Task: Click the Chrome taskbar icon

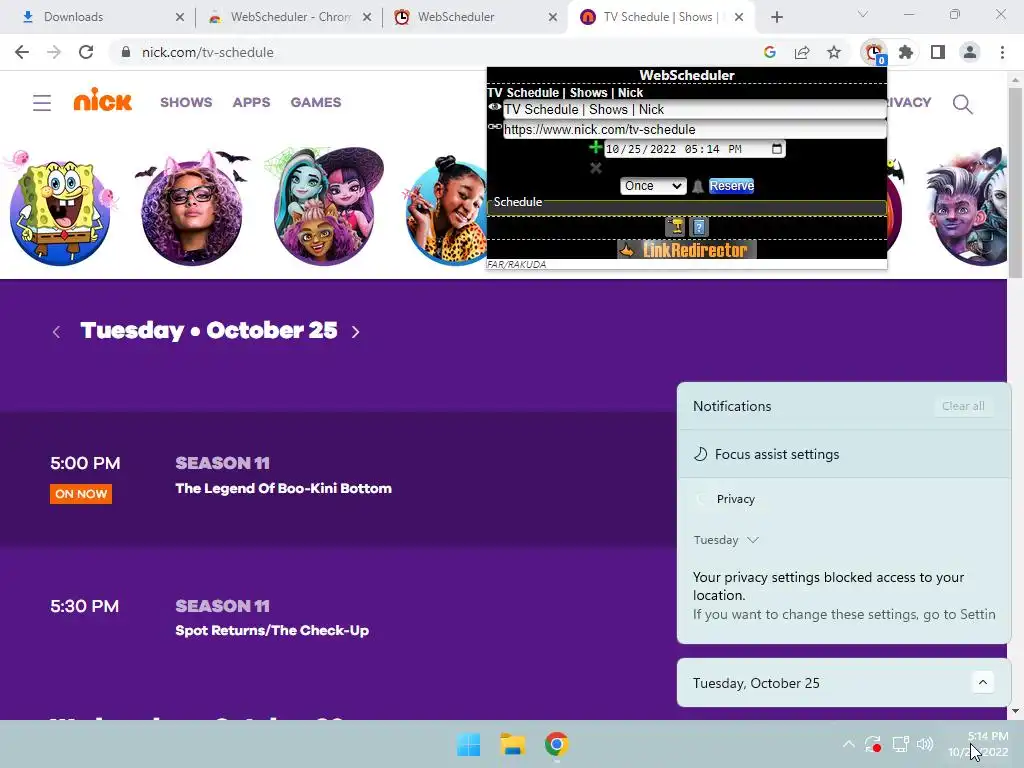Action: 556,744
